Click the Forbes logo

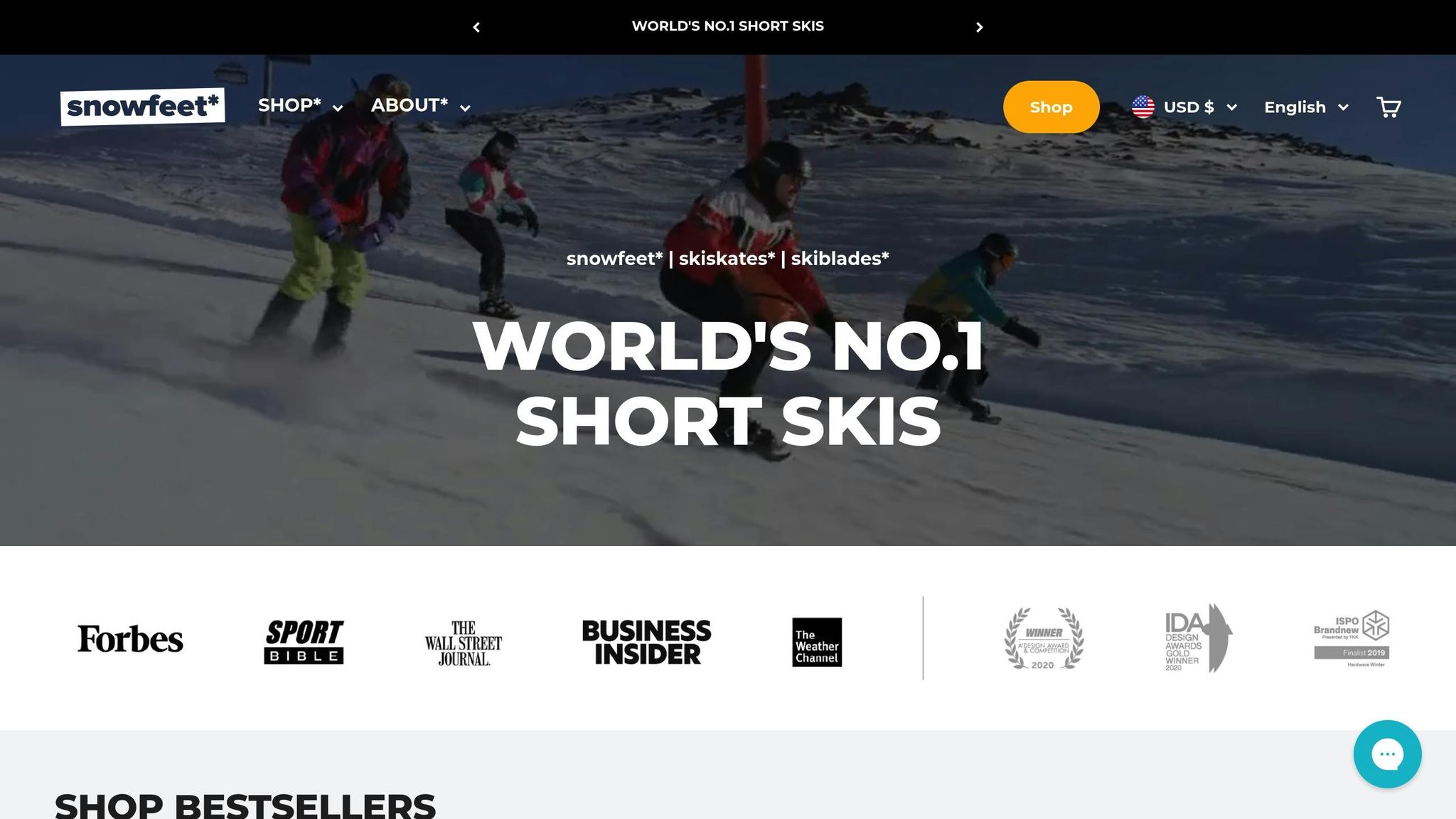[x=130, y=639]
